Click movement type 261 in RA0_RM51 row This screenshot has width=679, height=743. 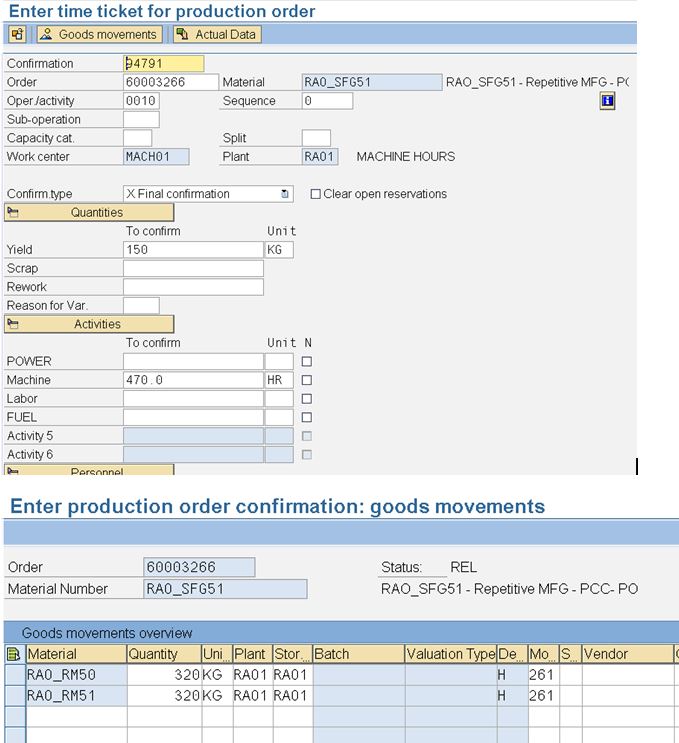(x=543, y=696)
